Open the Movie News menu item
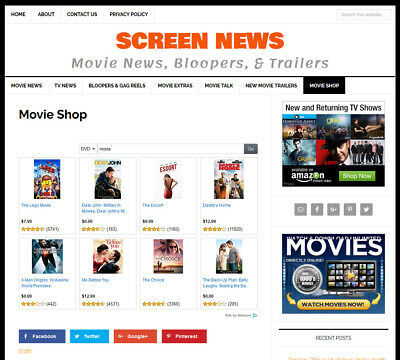 tap(27, 86)
